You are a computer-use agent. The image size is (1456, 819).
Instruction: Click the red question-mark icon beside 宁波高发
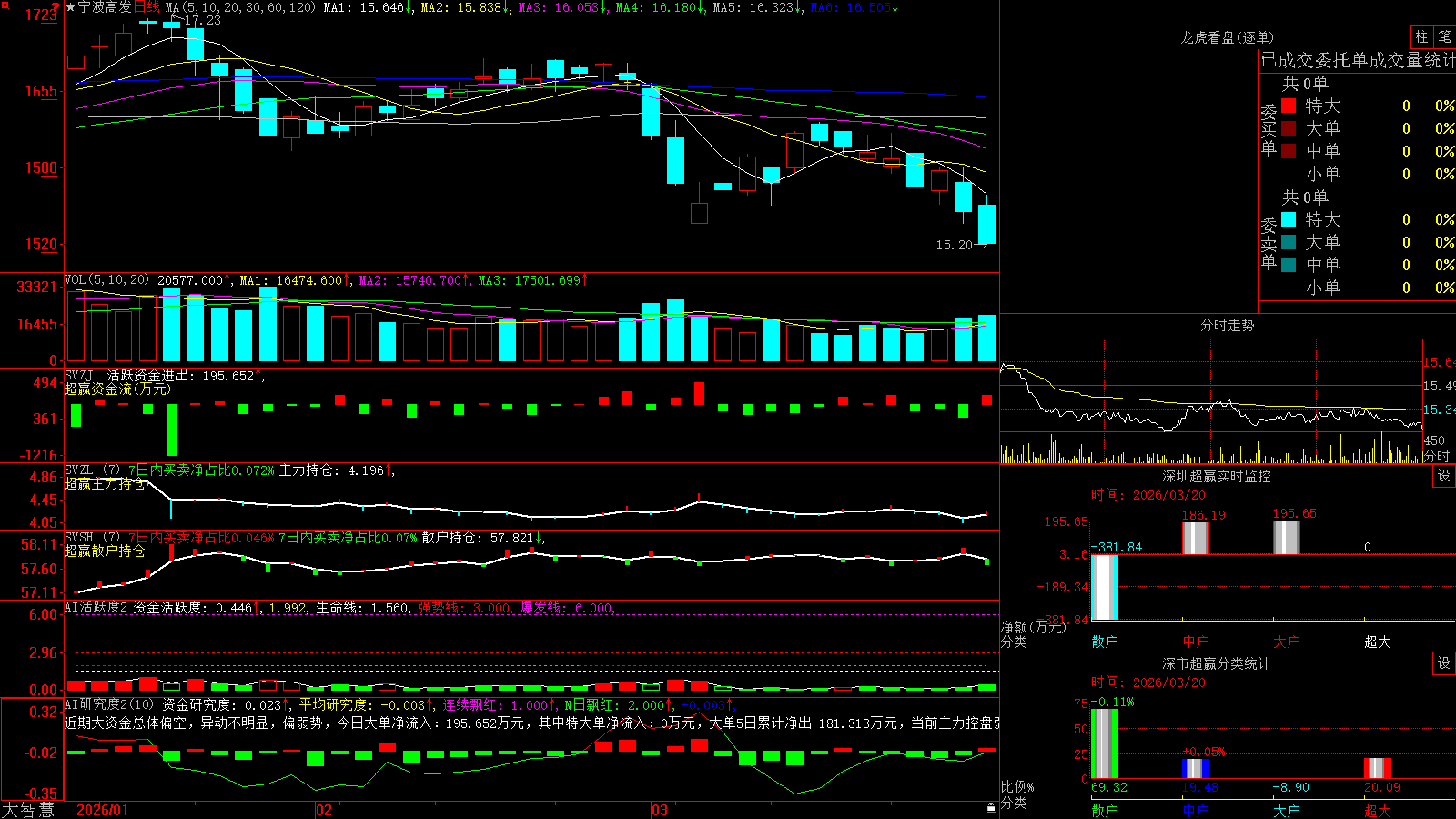56,7
